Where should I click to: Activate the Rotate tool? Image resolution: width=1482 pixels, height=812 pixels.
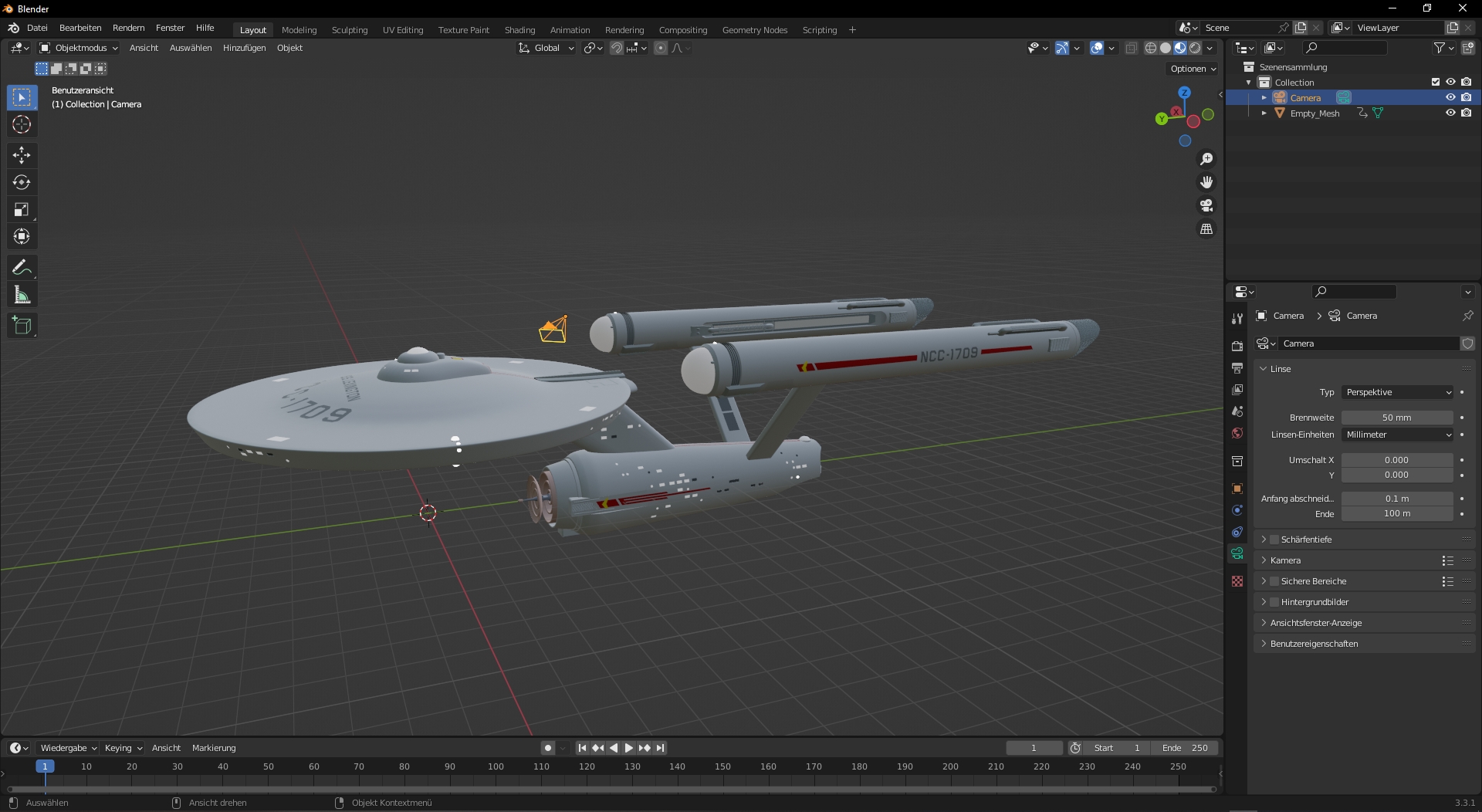point(22,182)
